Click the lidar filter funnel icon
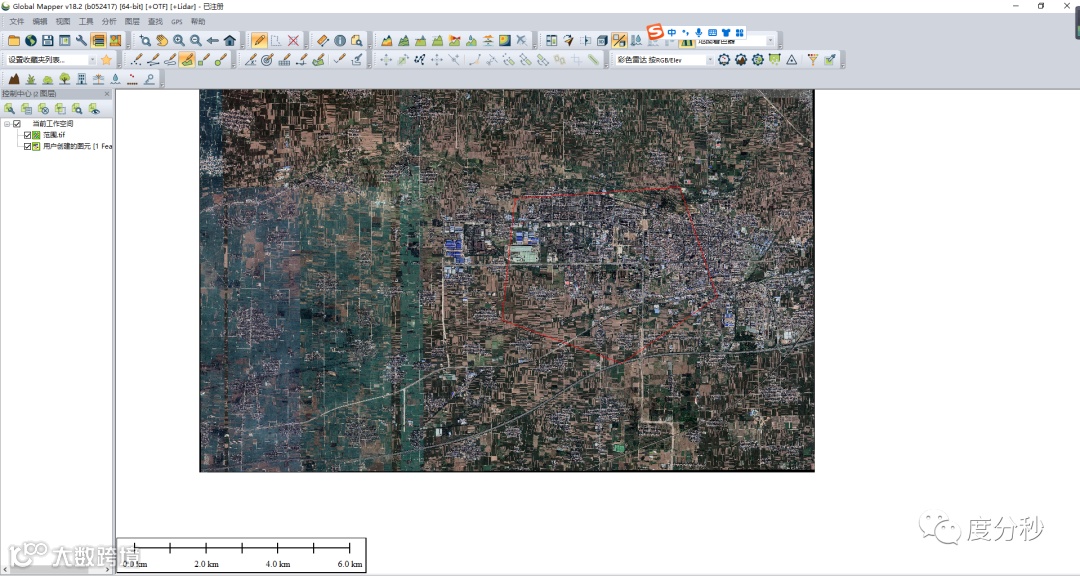 tap(813, 60)
